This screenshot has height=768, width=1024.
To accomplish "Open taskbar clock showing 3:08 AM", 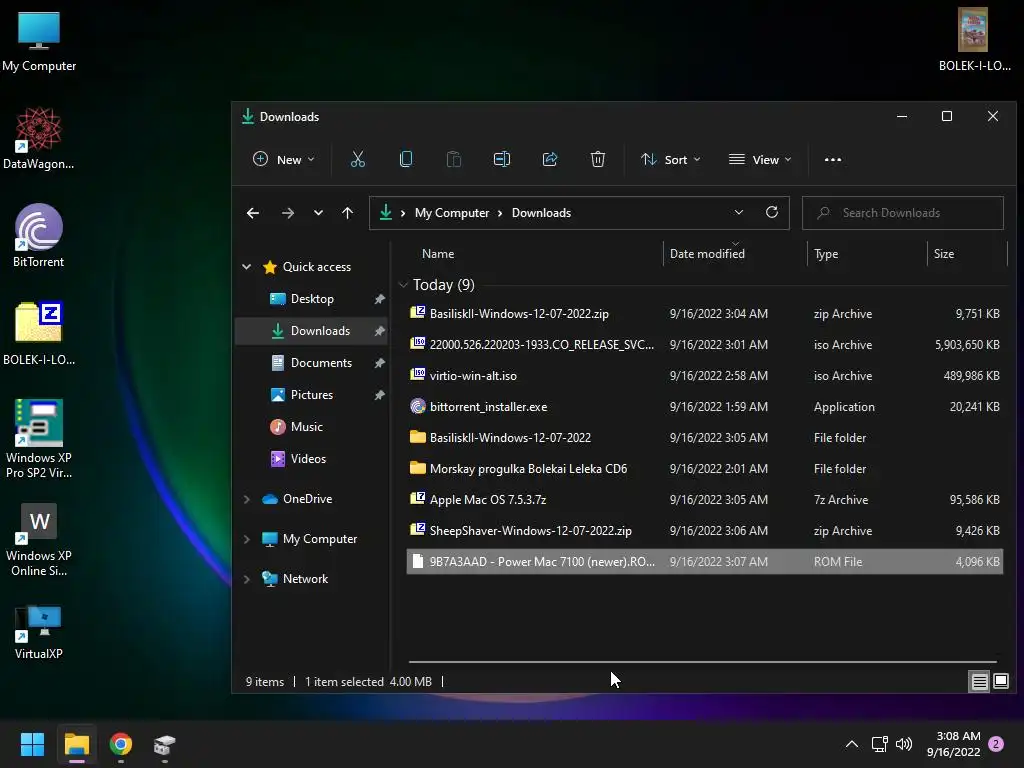I will (953, 744).
